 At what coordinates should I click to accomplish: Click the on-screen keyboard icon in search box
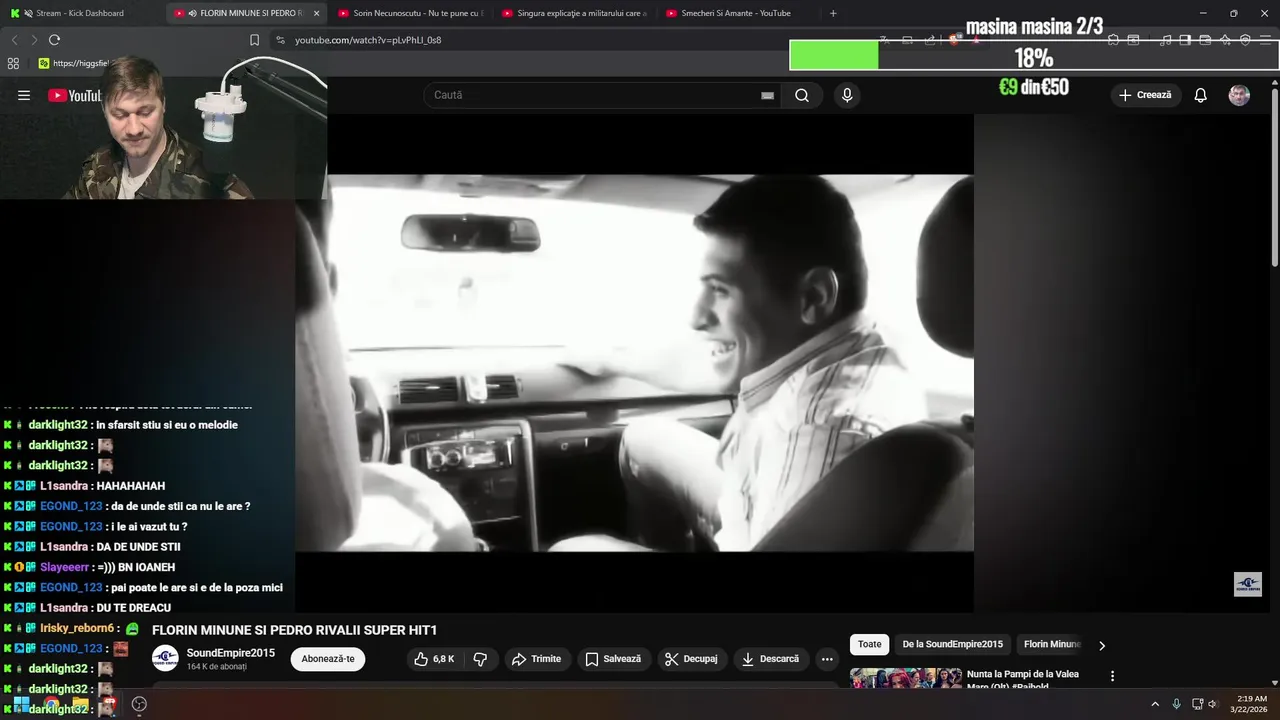point(767,95)
